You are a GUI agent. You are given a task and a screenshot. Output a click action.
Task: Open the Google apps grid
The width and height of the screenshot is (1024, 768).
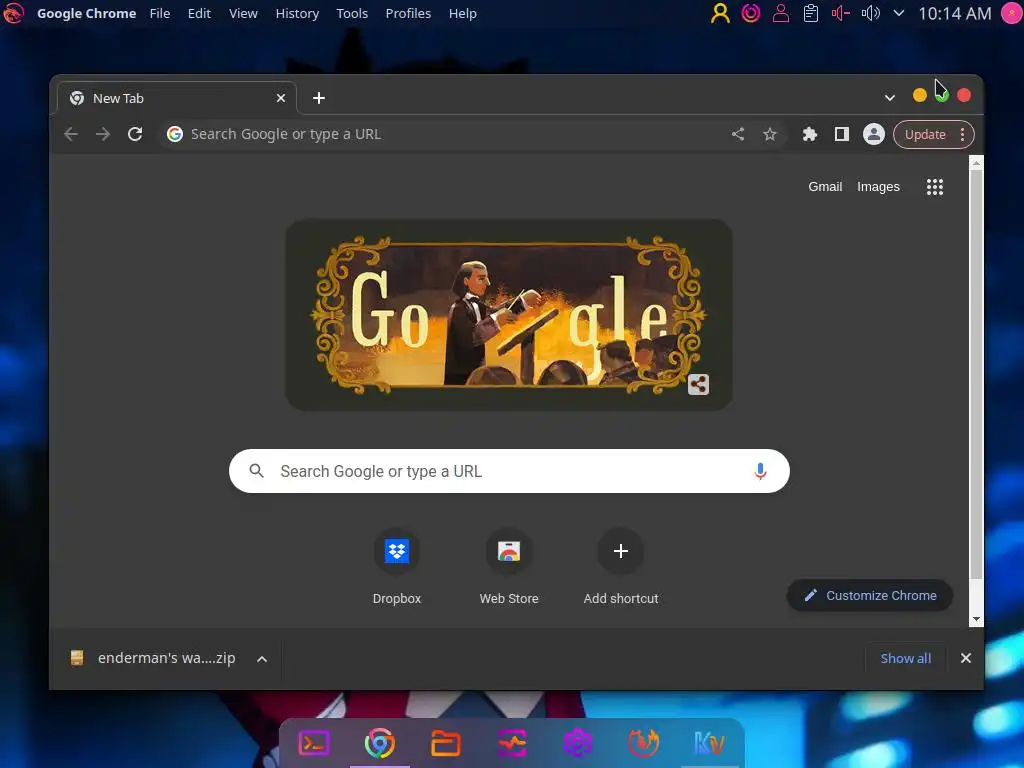pos(935,187)
